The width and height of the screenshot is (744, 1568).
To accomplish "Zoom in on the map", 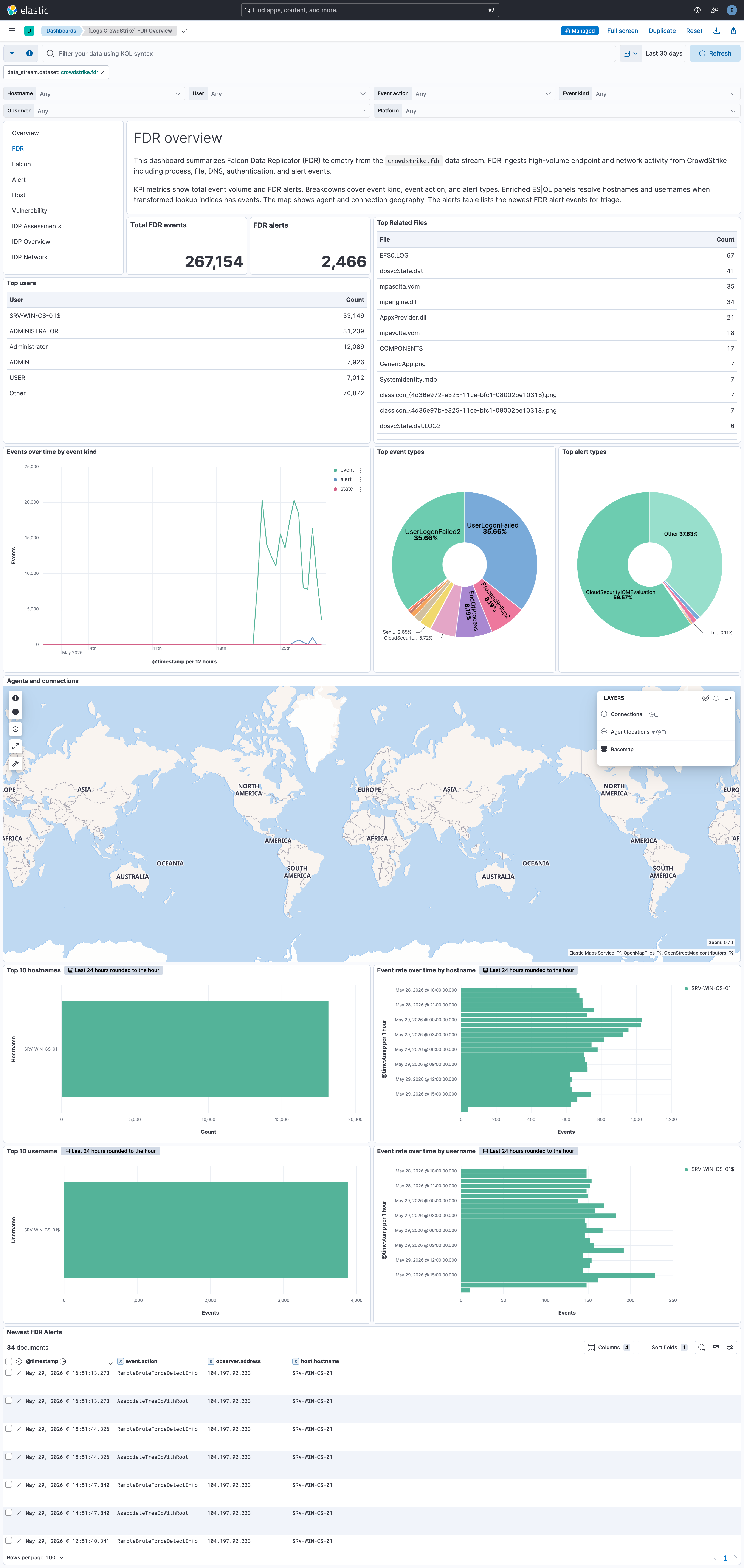I will click(x=15, y=698).
